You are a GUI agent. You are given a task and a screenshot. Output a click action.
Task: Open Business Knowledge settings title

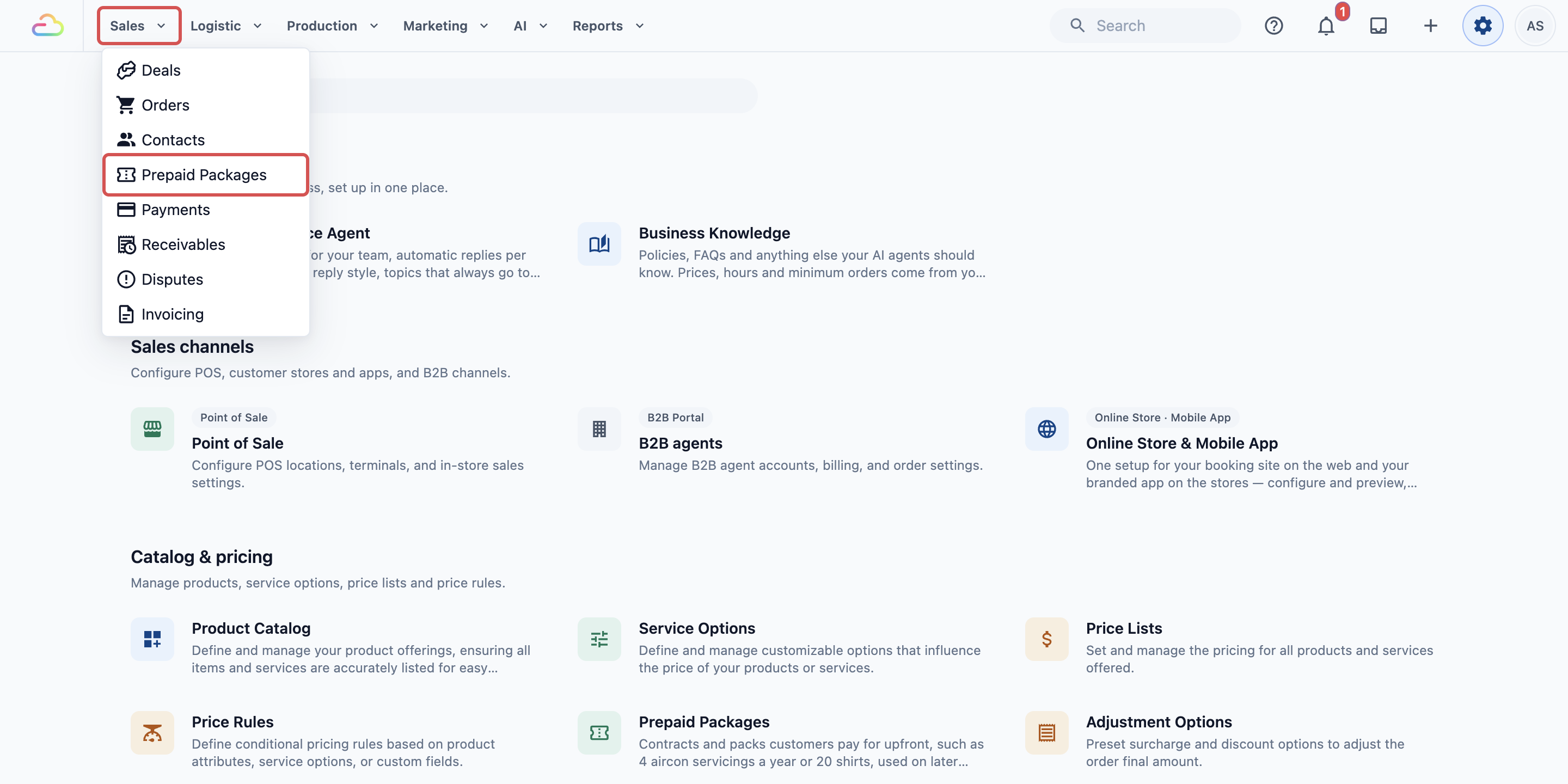click(x=714, y=233)
